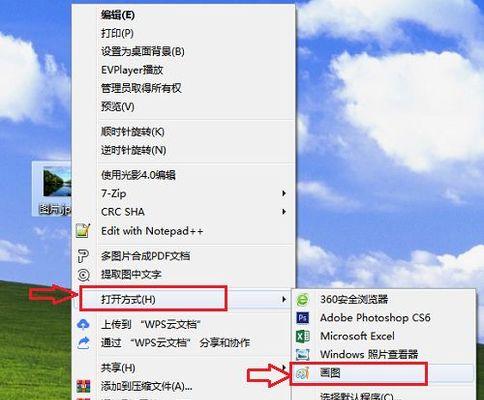Click the WPS share arrow icon
This screenshot has height=400, width=484.
coord(83,343)
